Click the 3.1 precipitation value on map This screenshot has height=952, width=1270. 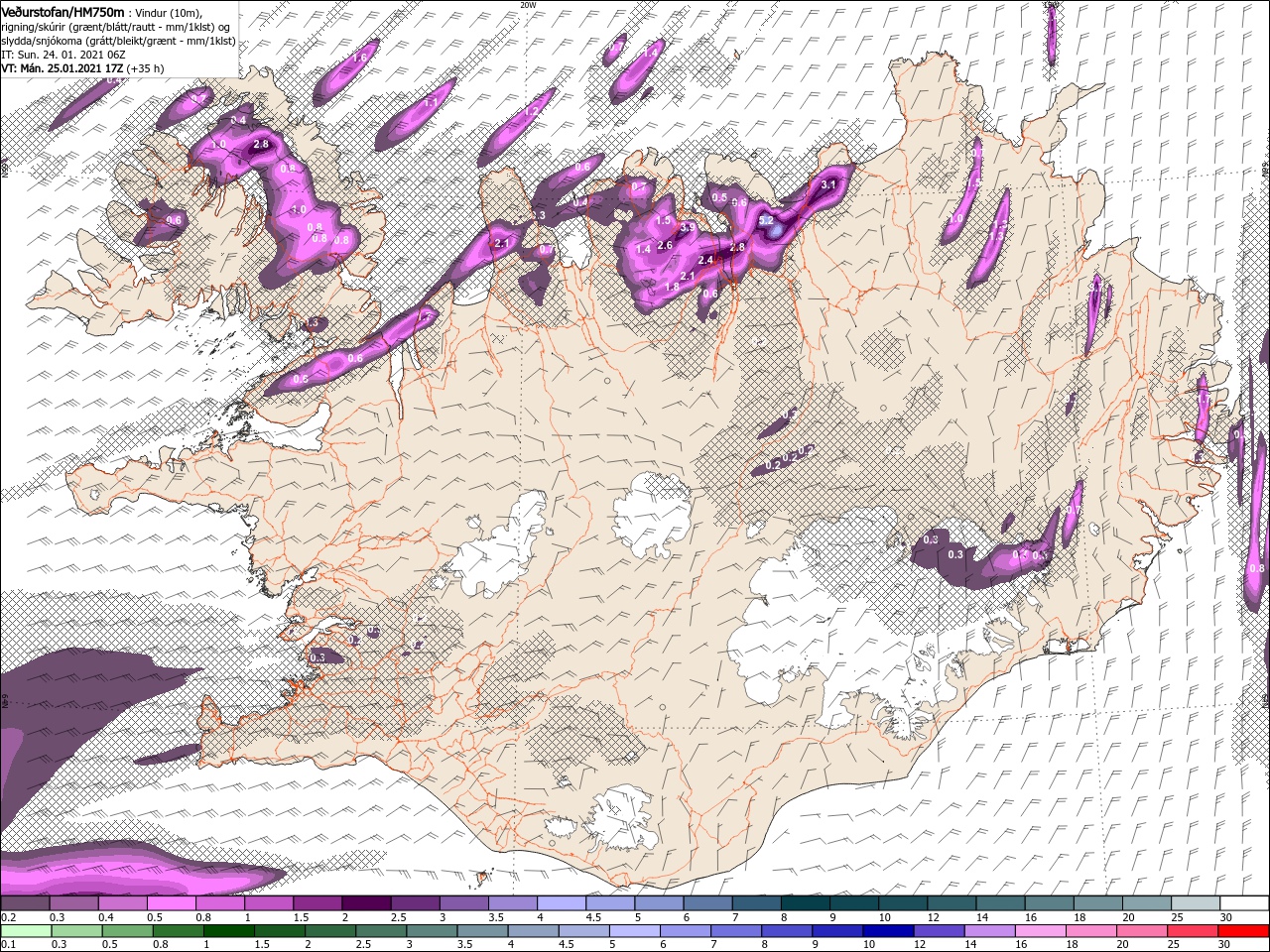coord(830,184)
